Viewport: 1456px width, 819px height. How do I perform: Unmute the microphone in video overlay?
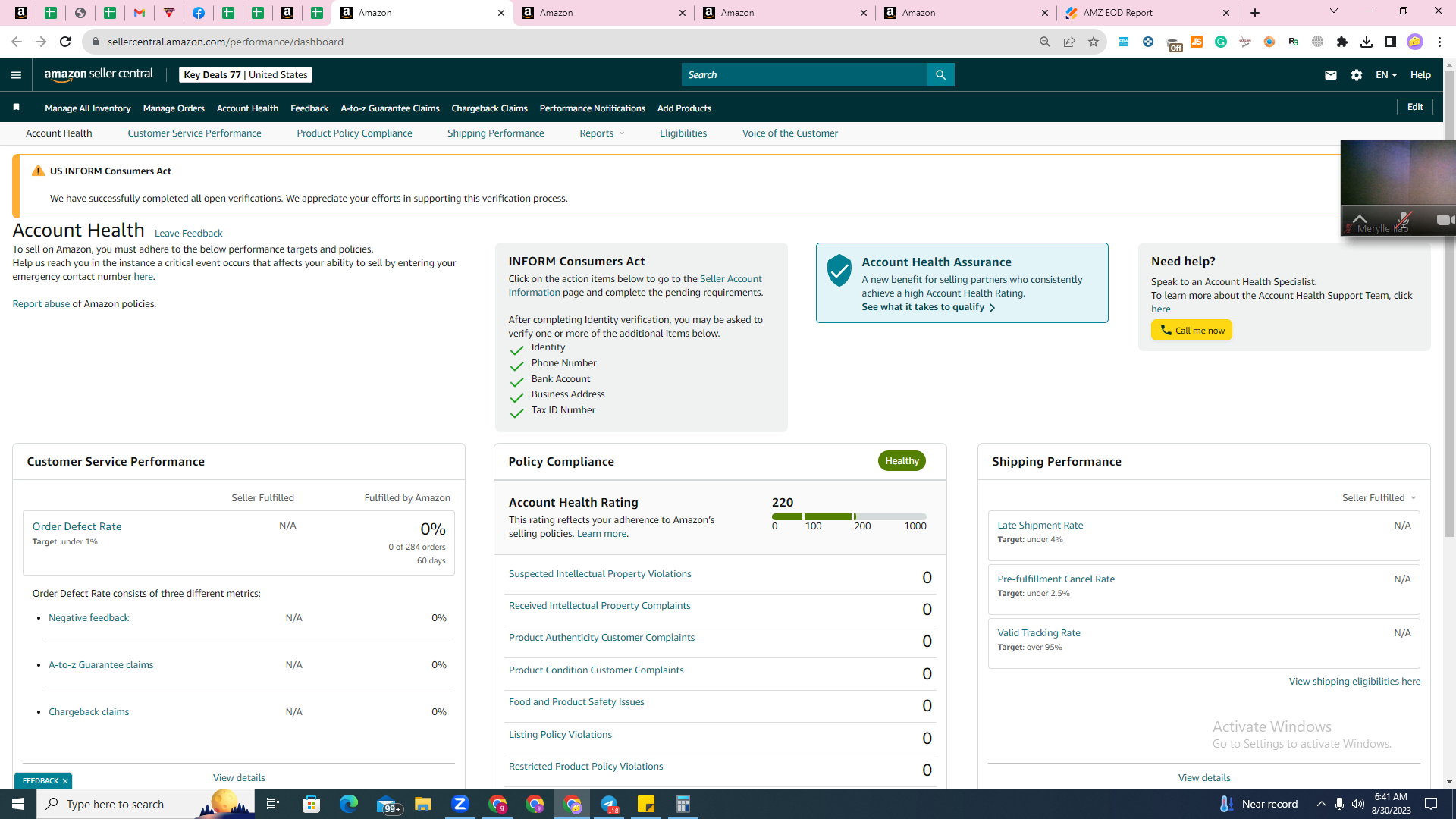(x=1404, y=219)
